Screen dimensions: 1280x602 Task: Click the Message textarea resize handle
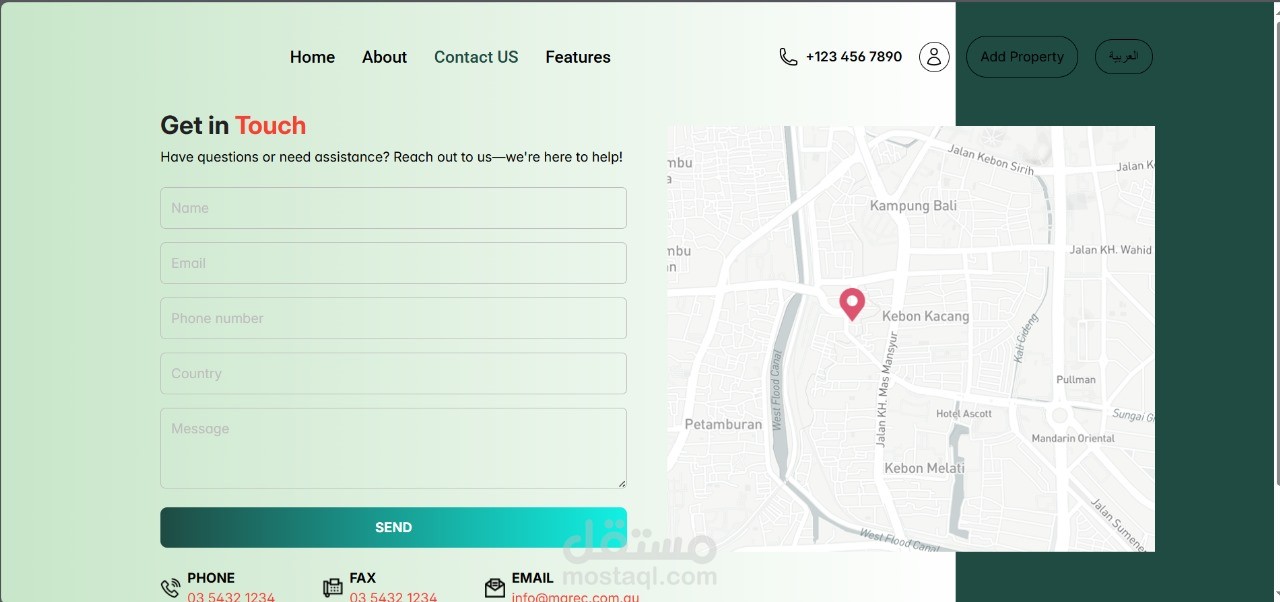point(622,484)
